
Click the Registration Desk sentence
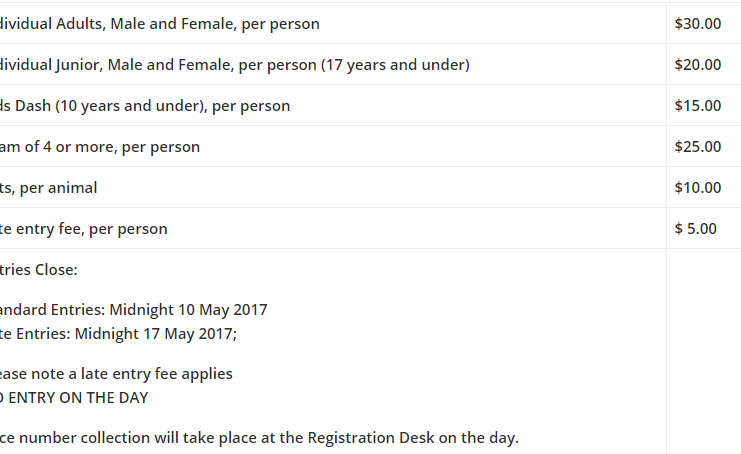[x=259, y=438]
